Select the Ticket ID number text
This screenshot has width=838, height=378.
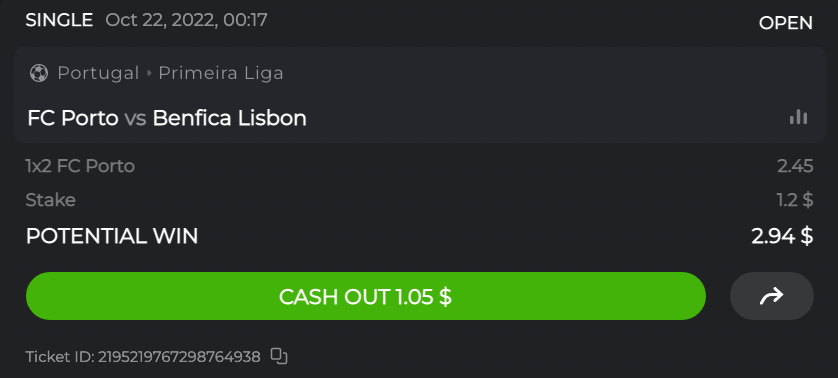[x=179, y=356]
